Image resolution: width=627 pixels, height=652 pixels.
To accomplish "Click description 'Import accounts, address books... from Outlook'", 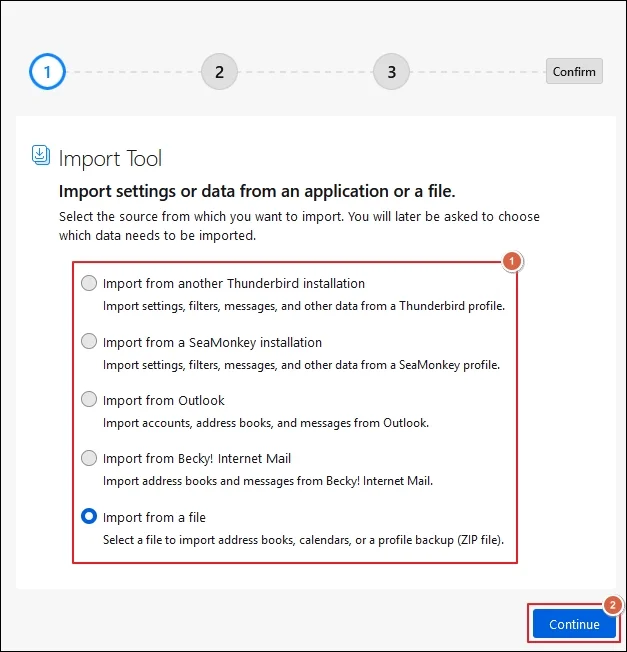I will pos(266,423).
